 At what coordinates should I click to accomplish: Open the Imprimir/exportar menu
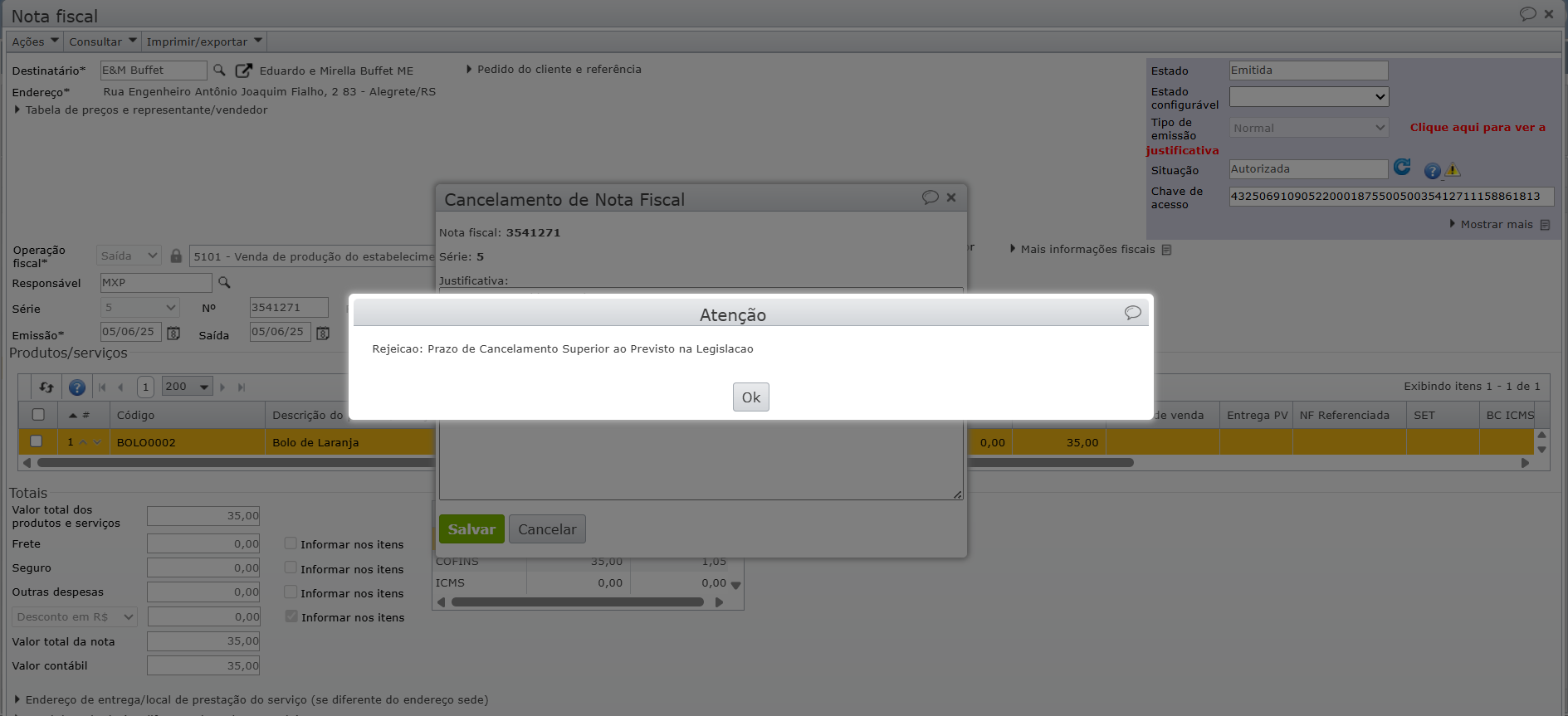(x=204, y=41)
